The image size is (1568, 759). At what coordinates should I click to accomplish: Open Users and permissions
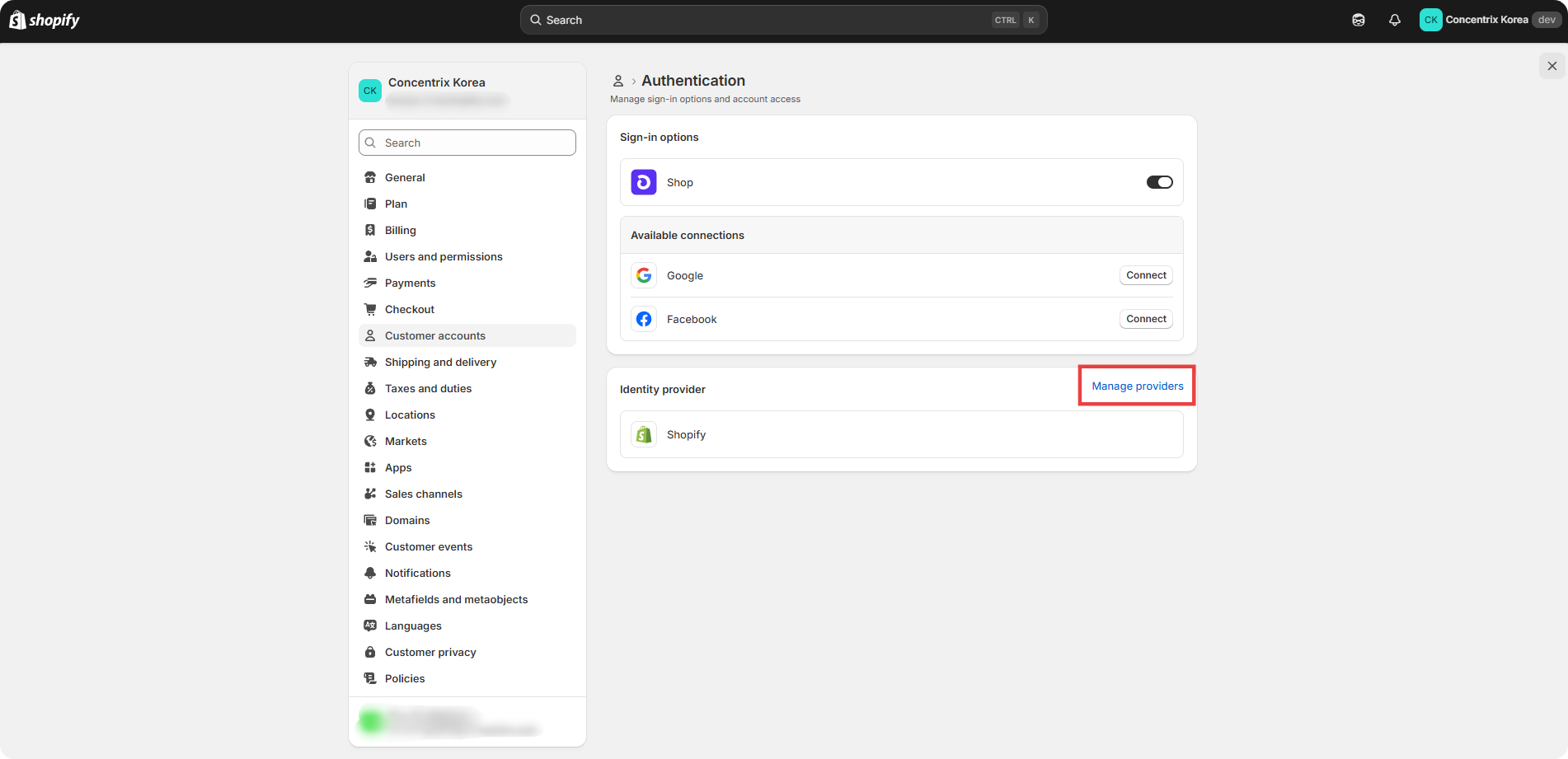tap(467, 256)
